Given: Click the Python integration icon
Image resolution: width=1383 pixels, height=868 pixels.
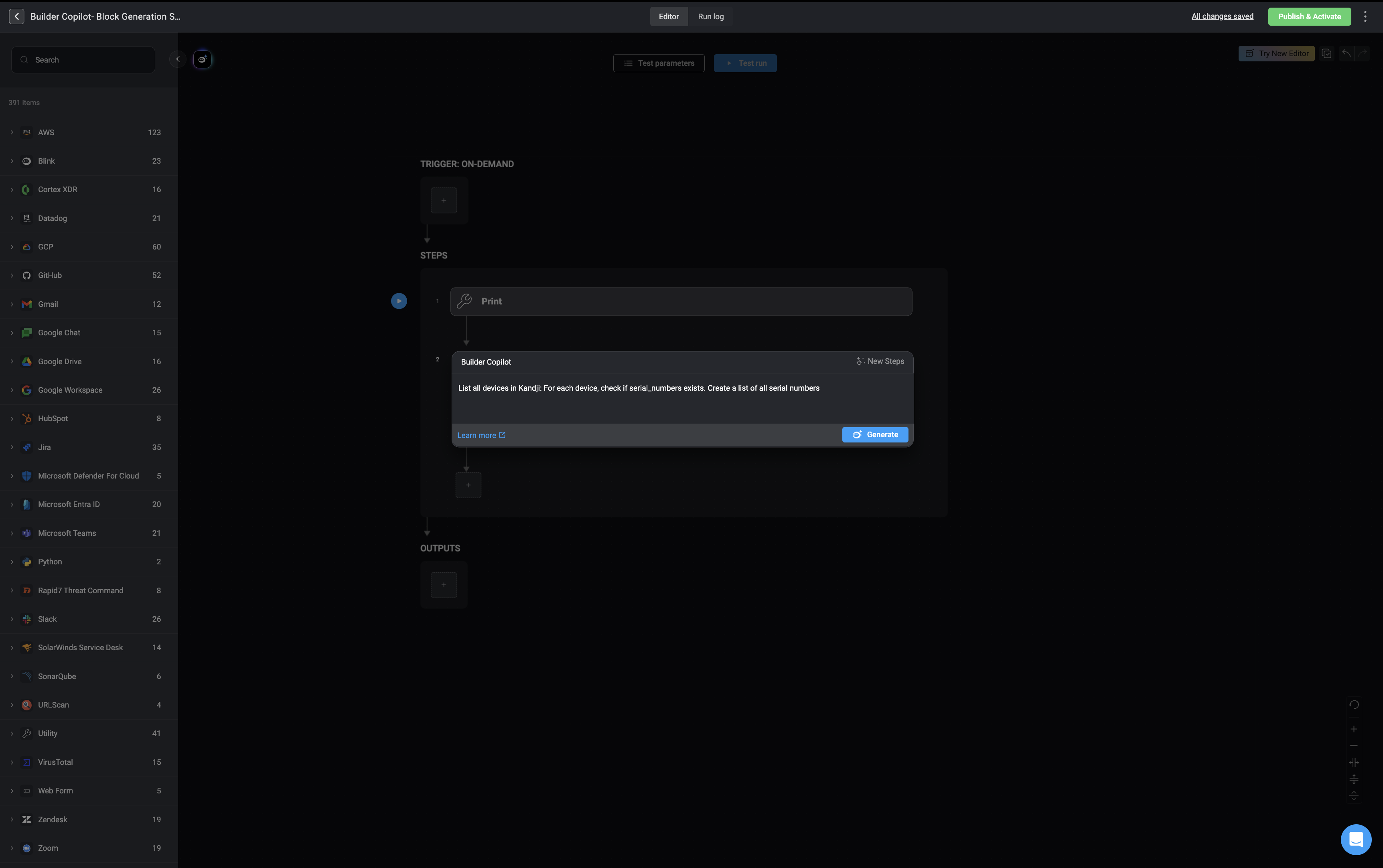Looking at the screenshot, I should coord(26,562).
